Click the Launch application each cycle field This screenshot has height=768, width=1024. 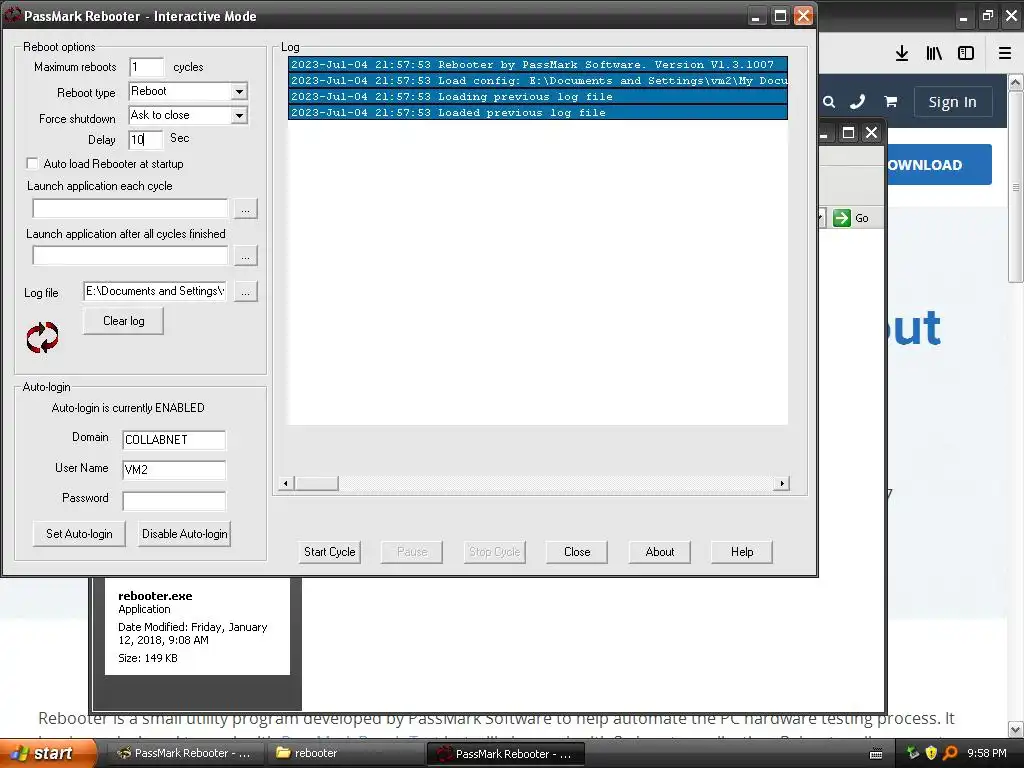[x=130, y=209]
